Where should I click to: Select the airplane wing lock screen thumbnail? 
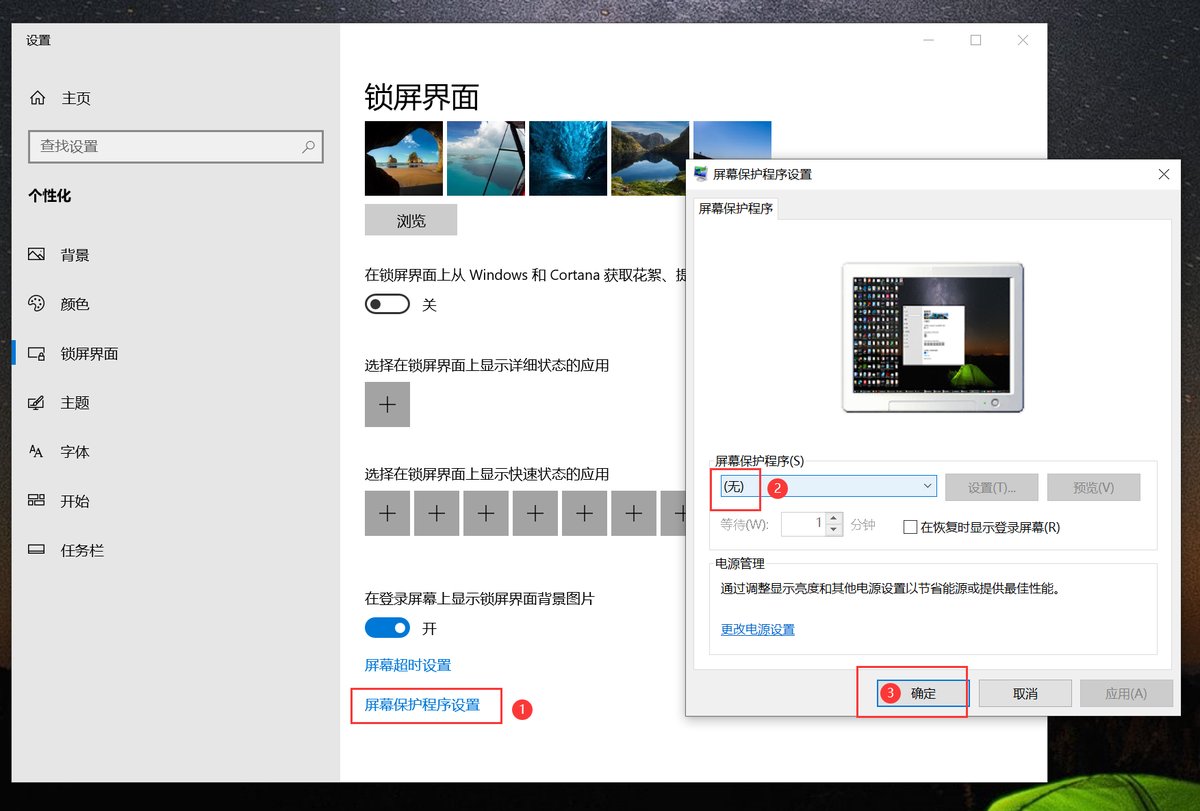tap(486, 158)
